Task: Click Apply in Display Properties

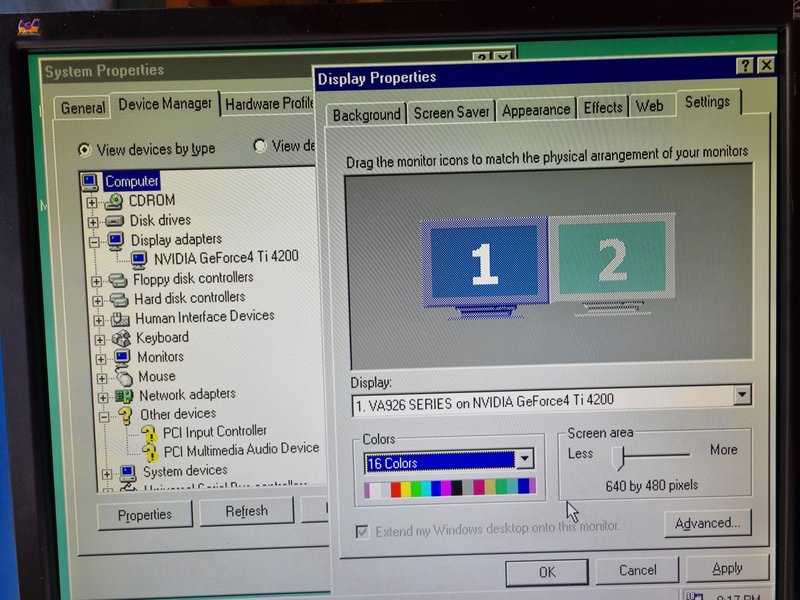Action: pos(727,568)
